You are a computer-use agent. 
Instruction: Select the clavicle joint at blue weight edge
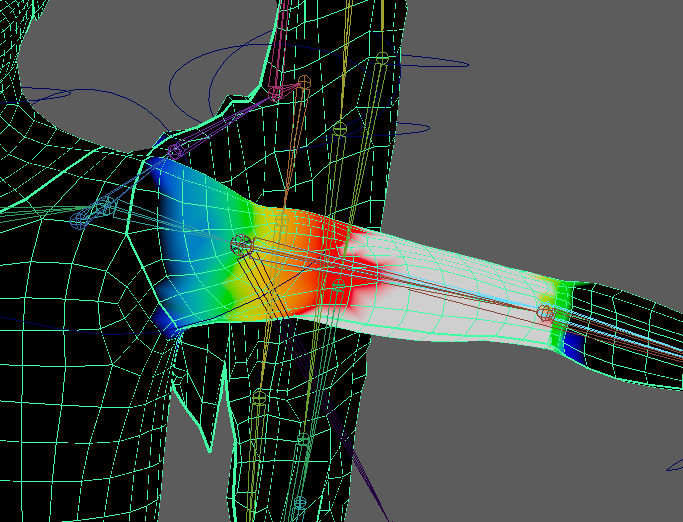click(x=175, y=152)
